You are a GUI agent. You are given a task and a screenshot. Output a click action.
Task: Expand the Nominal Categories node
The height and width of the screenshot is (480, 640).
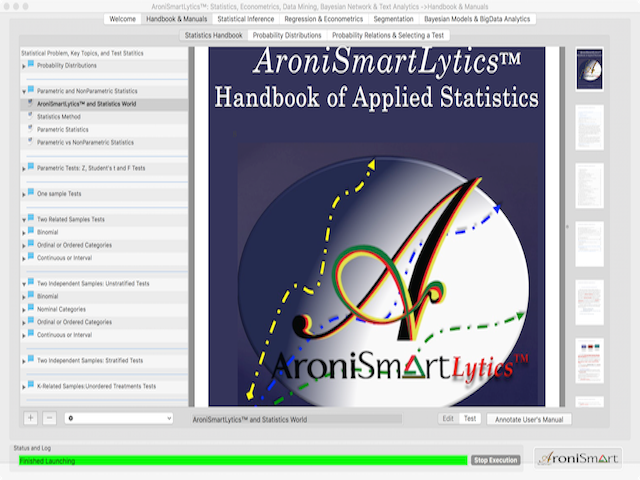24,310
